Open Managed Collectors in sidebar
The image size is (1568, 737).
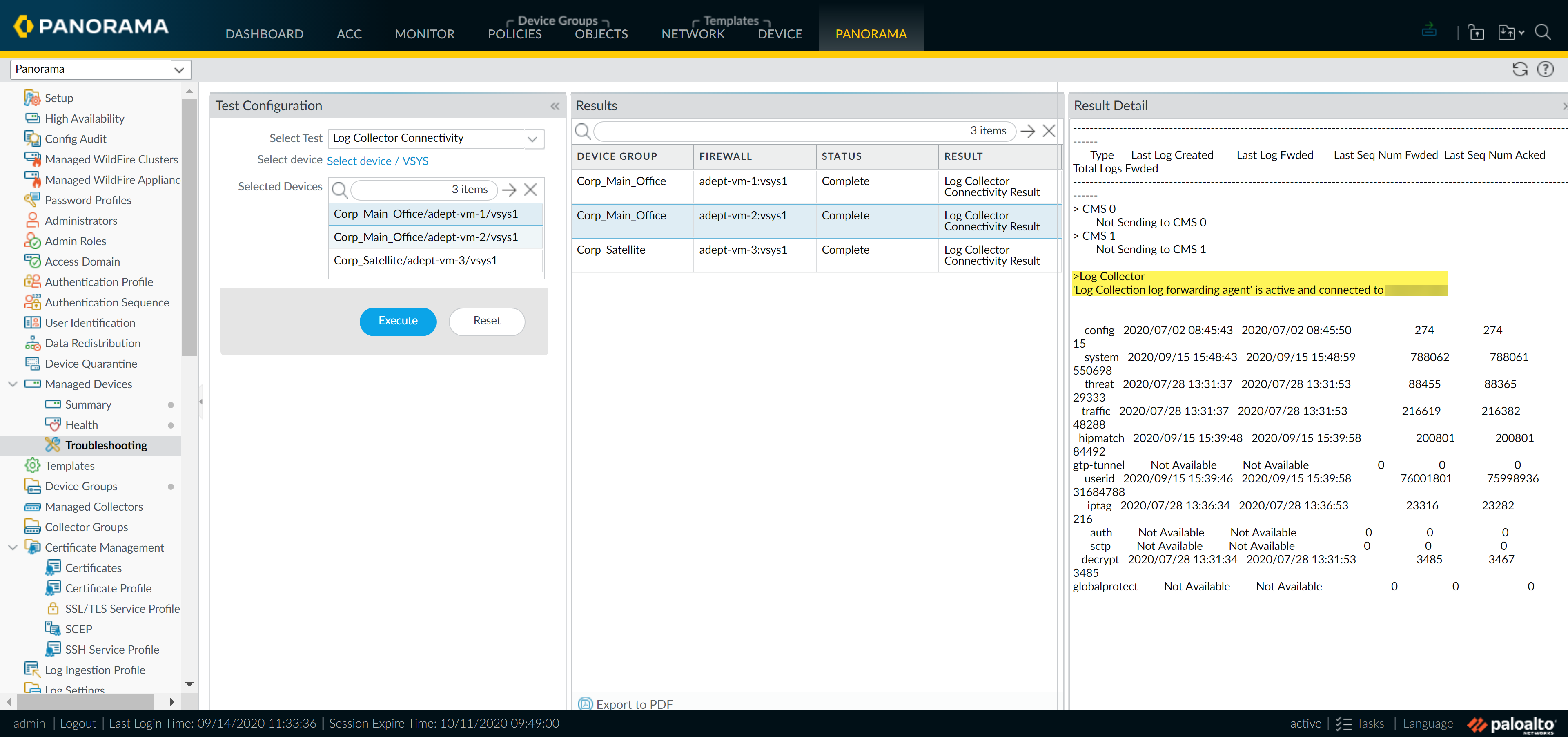click(94, 507)
